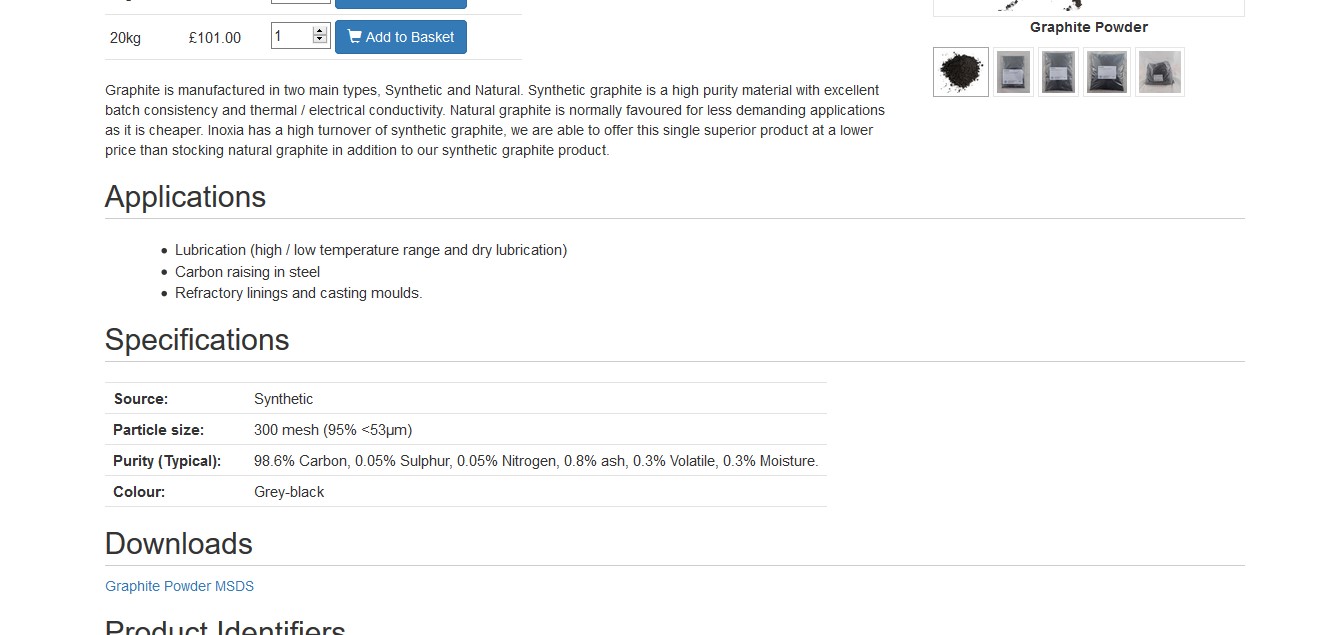Viewport: 1341px width, 635px height.
Task: Click the Downloads section heading
Action: tap(179, 544)
